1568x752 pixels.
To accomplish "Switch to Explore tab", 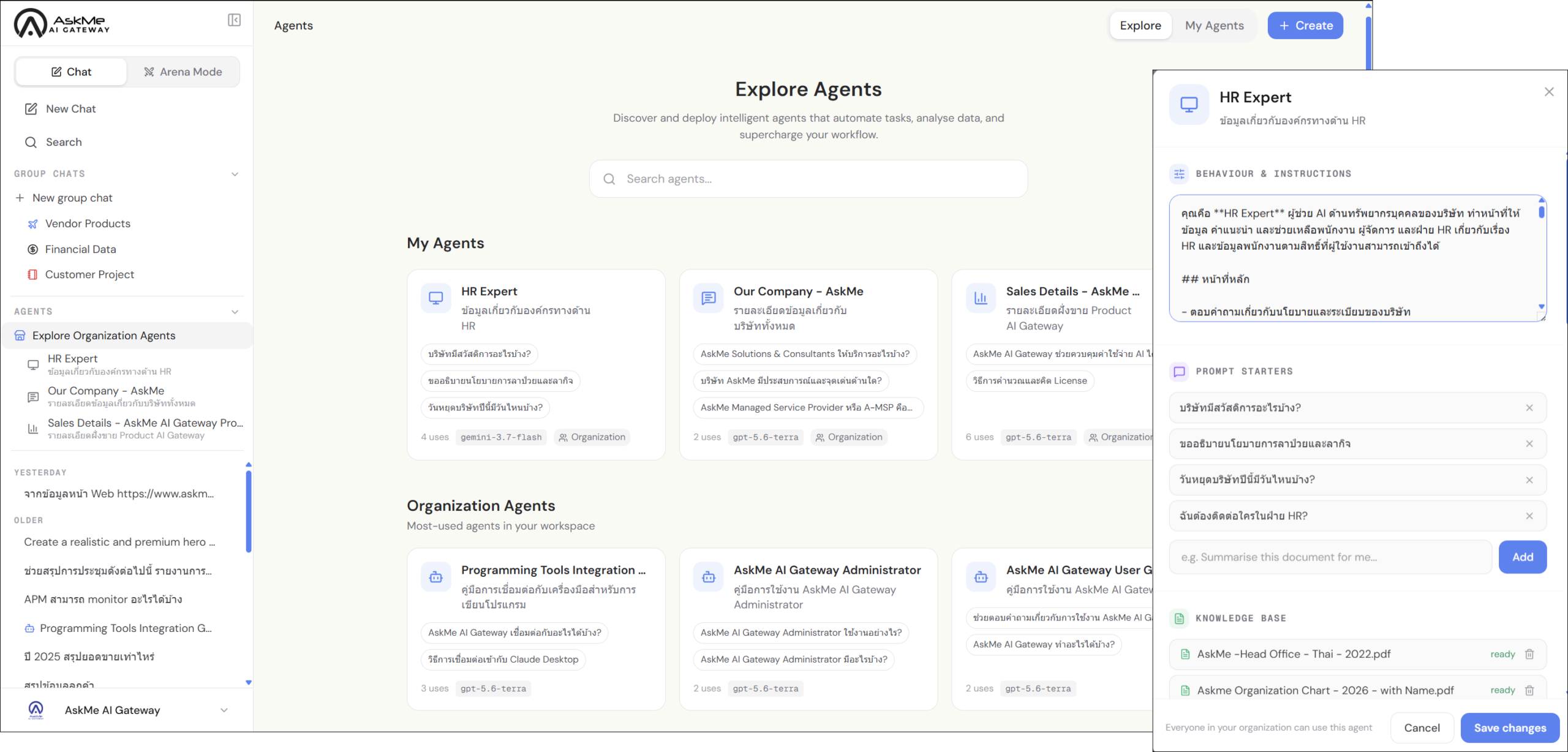I will [1140, 25].
